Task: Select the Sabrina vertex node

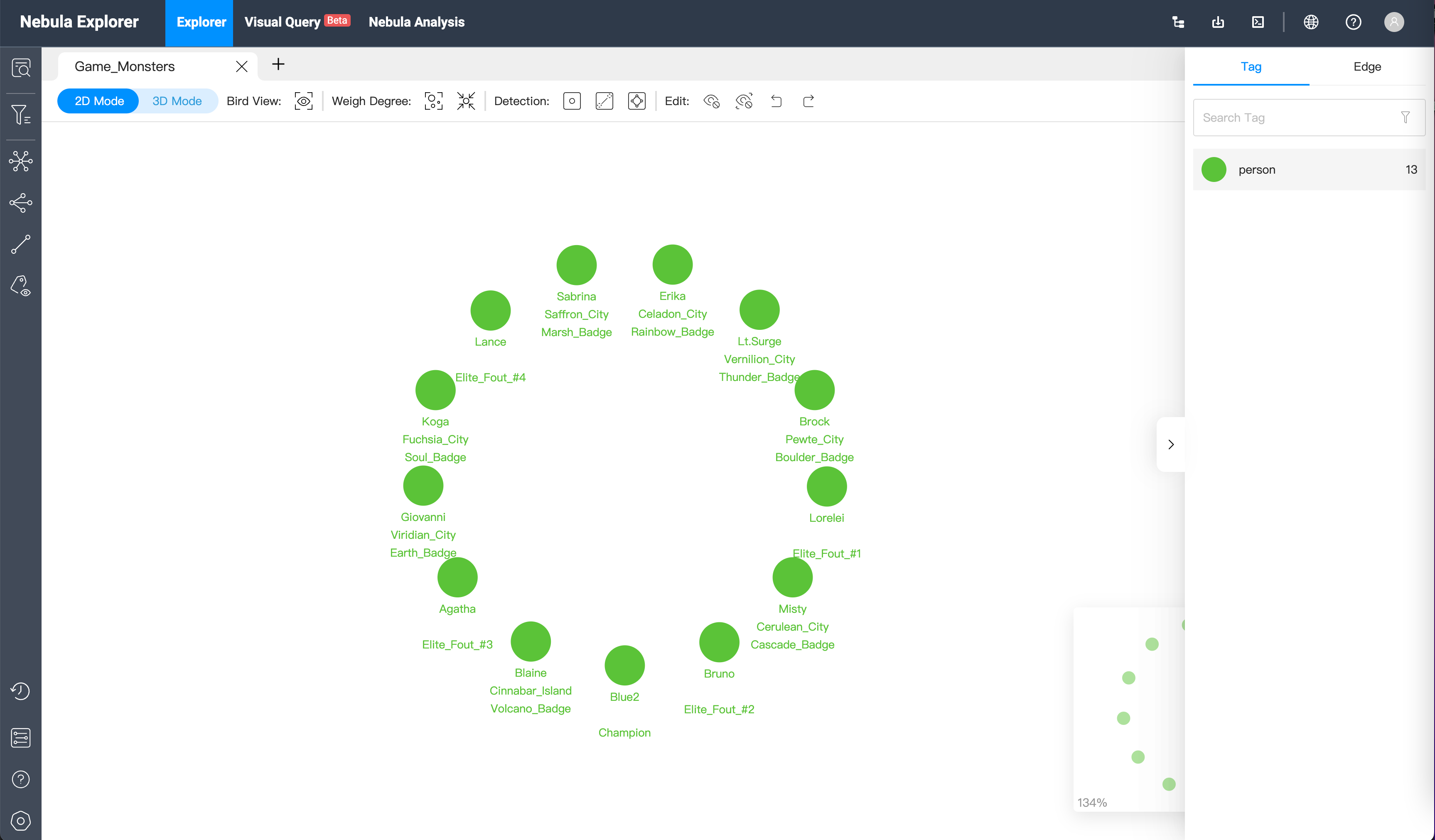Action: click(576, 265)
